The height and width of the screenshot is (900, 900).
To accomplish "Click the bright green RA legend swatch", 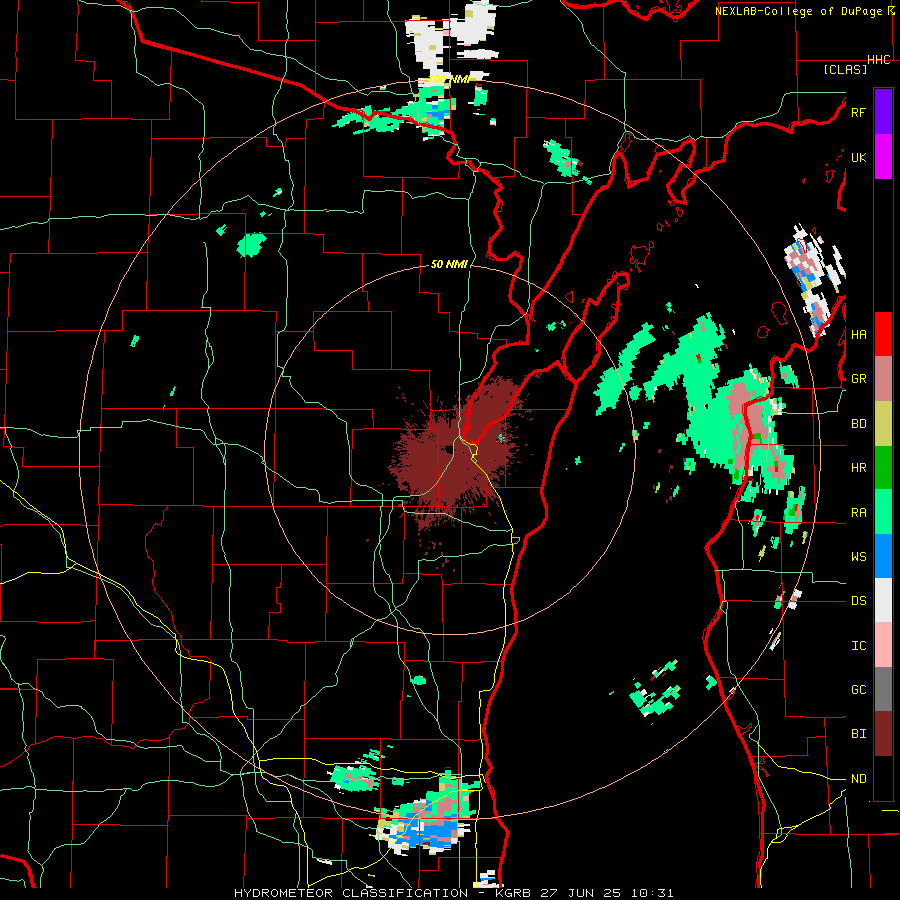I will [x=883, y=512].
